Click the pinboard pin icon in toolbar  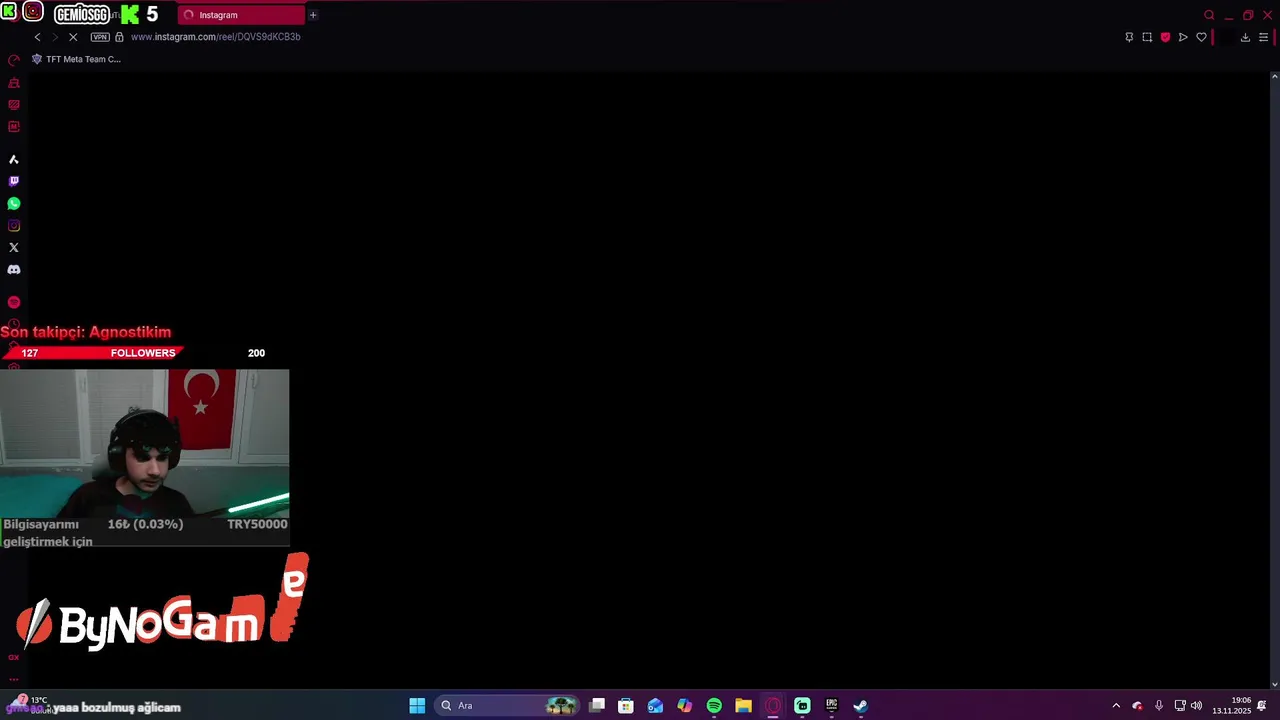click(1129, 37)
